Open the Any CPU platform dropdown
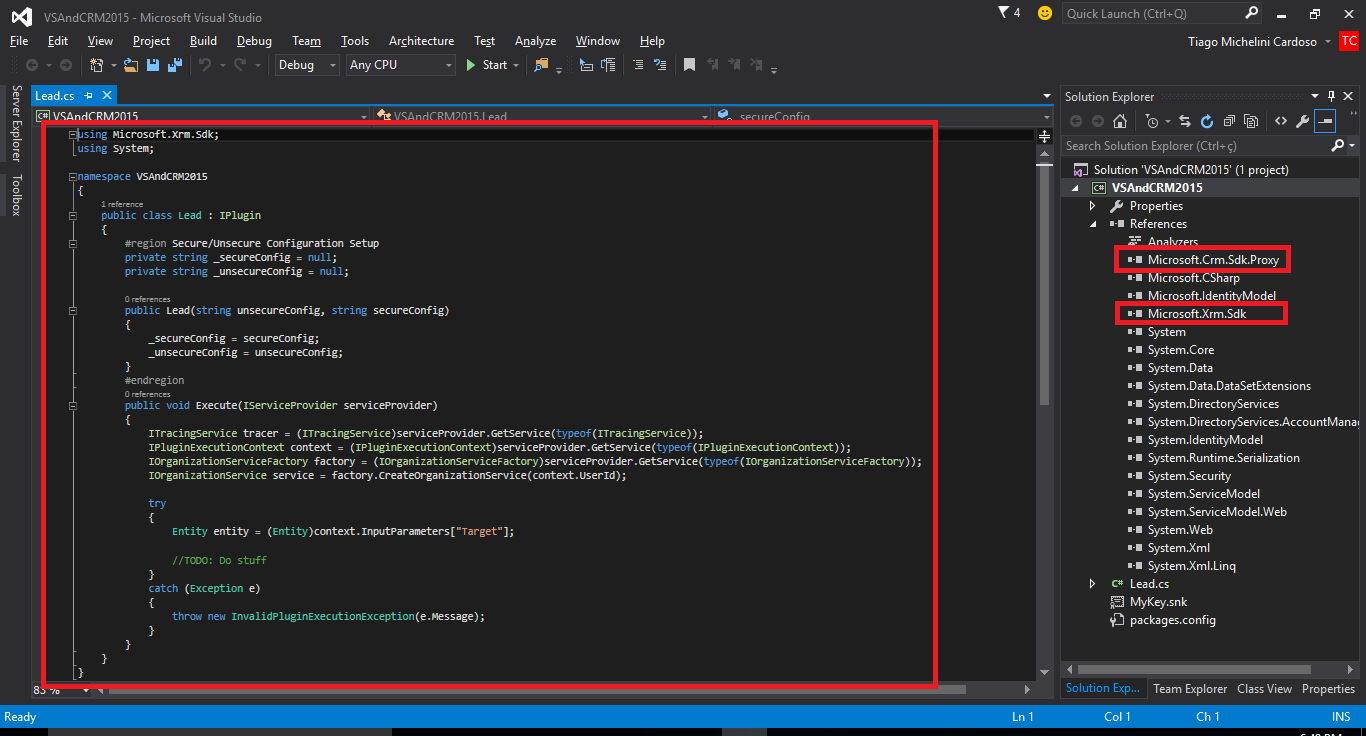The image size is (1366, 736). pyautogui.click(x=401, y=65)
